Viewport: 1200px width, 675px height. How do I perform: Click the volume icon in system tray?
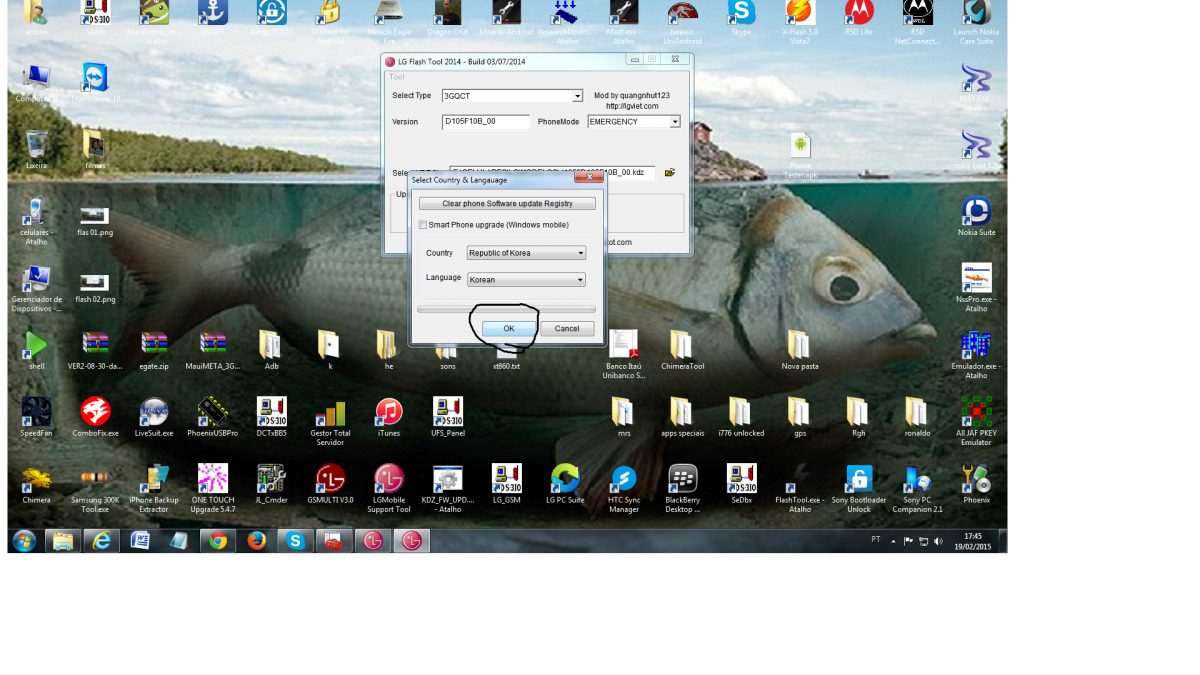click(x=938, y=541)
